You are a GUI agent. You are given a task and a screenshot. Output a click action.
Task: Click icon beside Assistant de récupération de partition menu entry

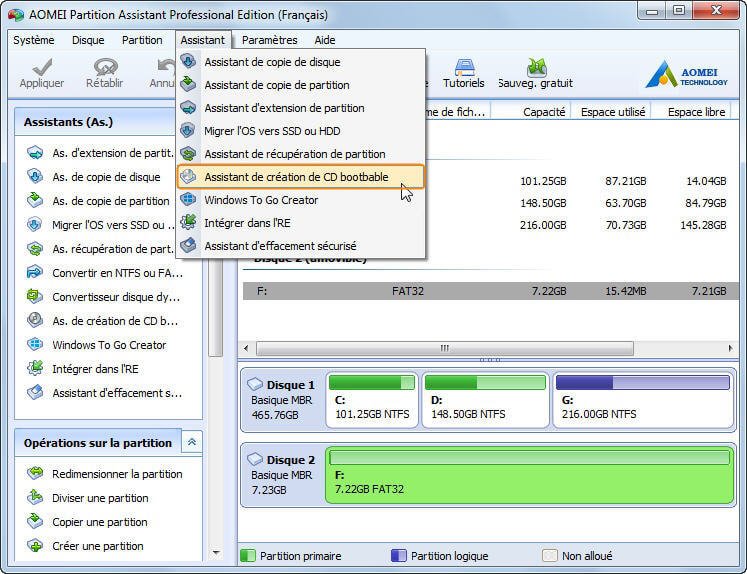coord(188,153)
